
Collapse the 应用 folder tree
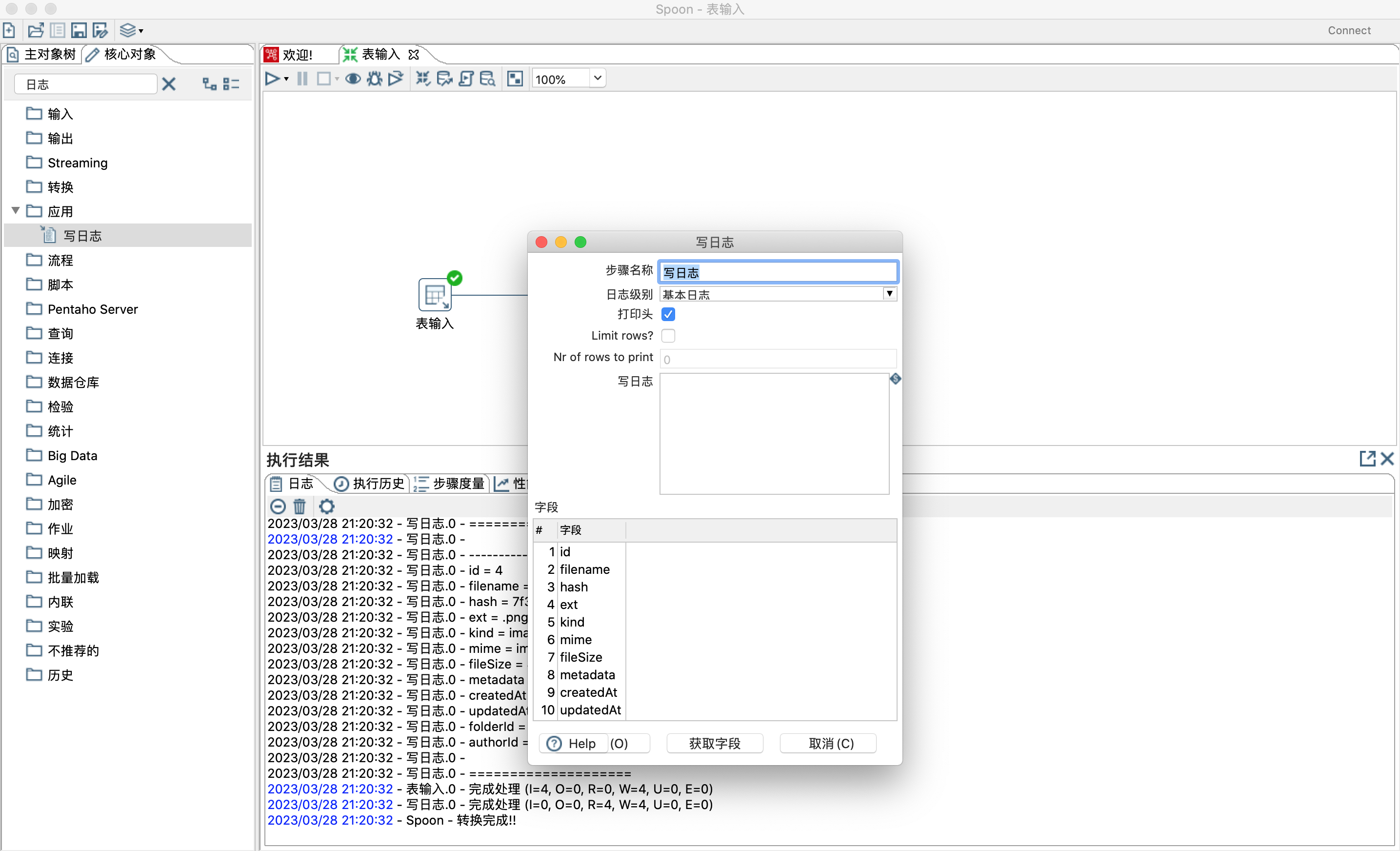(x=16, y=211)
